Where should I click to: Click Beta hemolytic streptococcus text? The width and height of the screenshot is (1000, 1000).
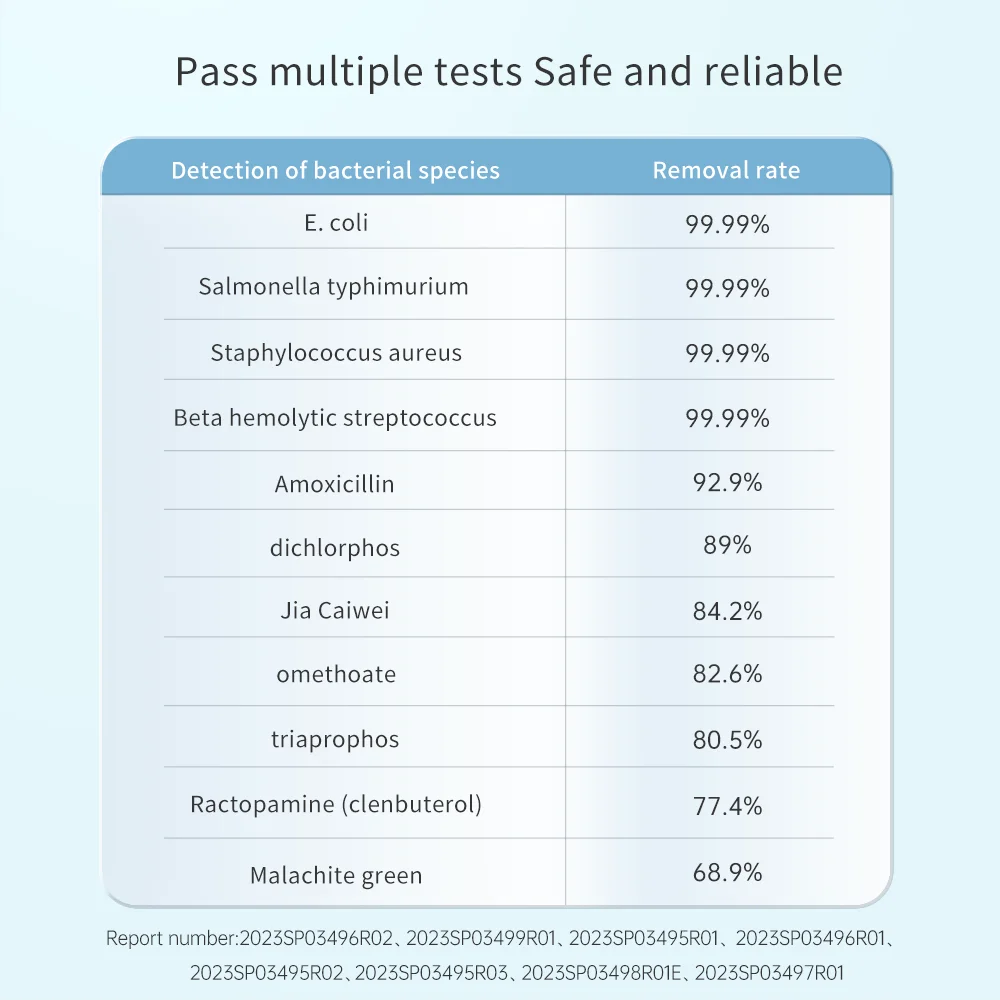pyautogui.click(x=335, y=417)
